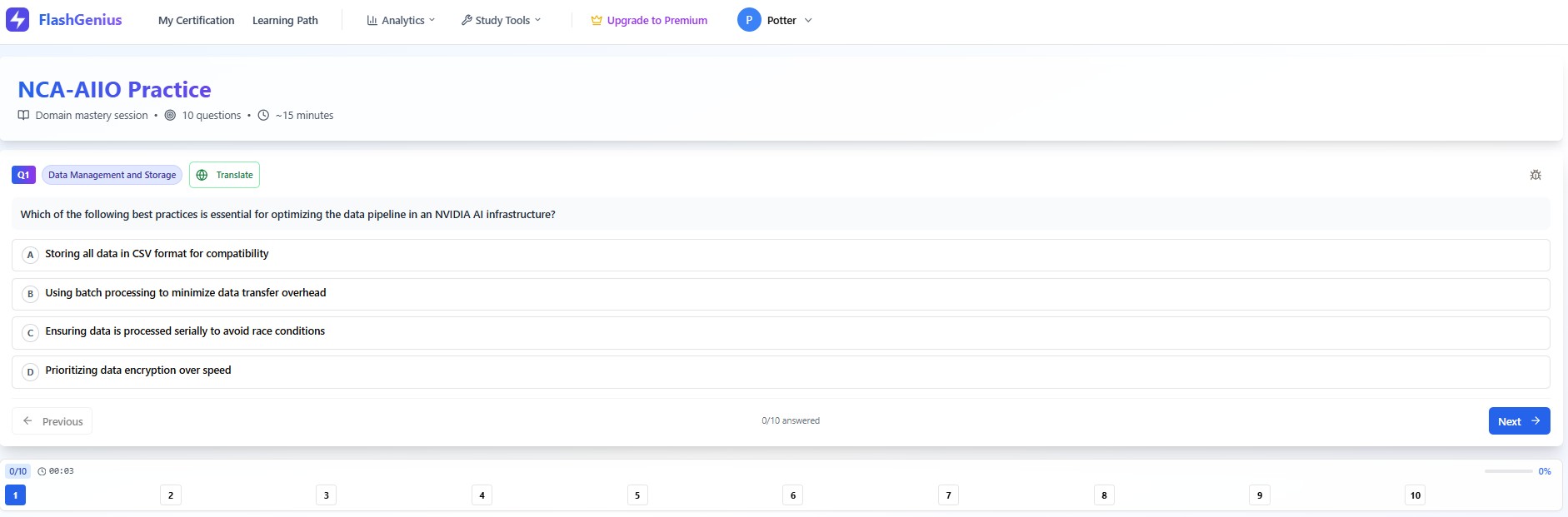Click the book icon beside Domain mastery session

pyautogui.click(x=23, y=115)
